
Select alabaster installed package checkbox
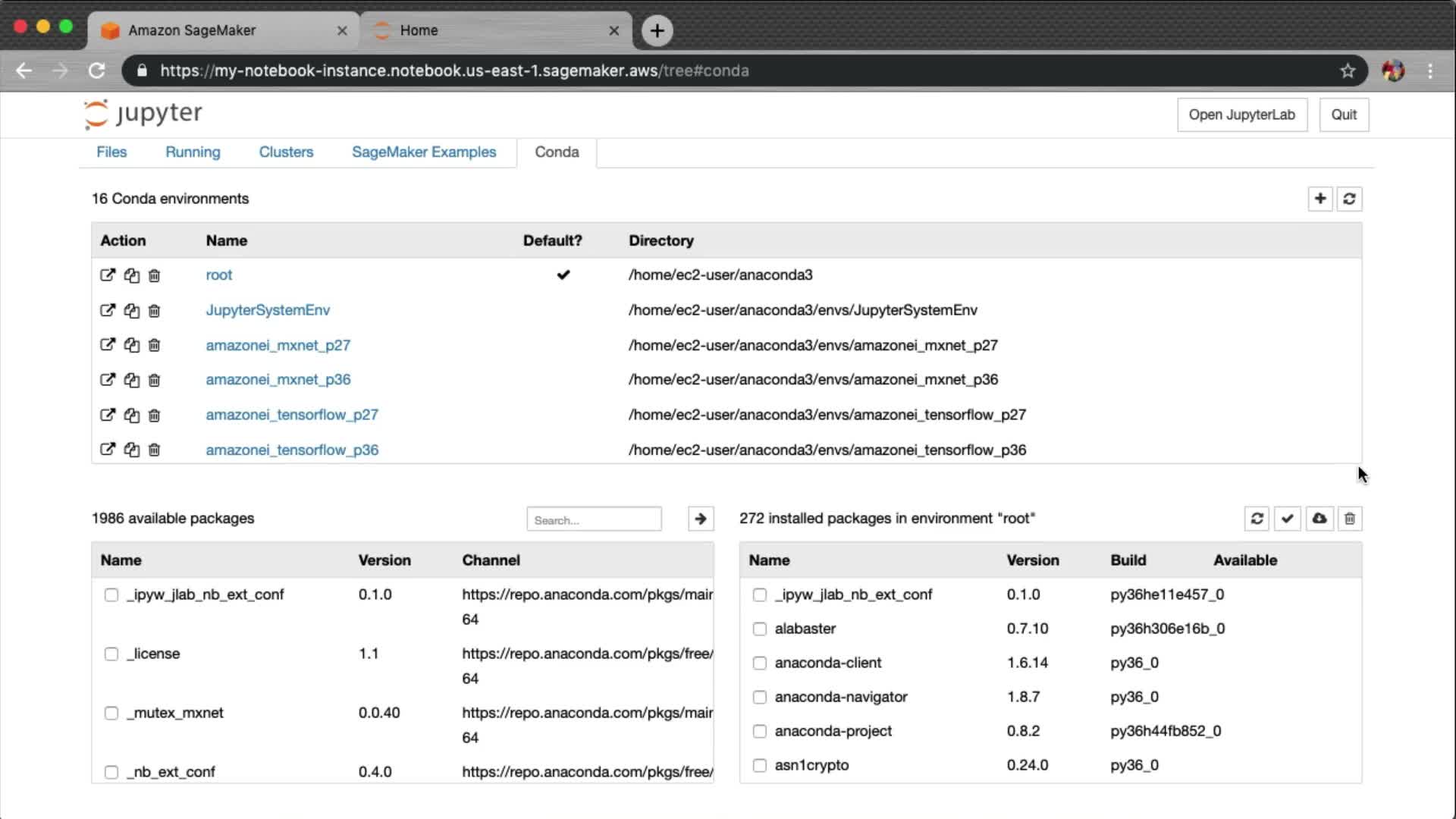point(760,629)
